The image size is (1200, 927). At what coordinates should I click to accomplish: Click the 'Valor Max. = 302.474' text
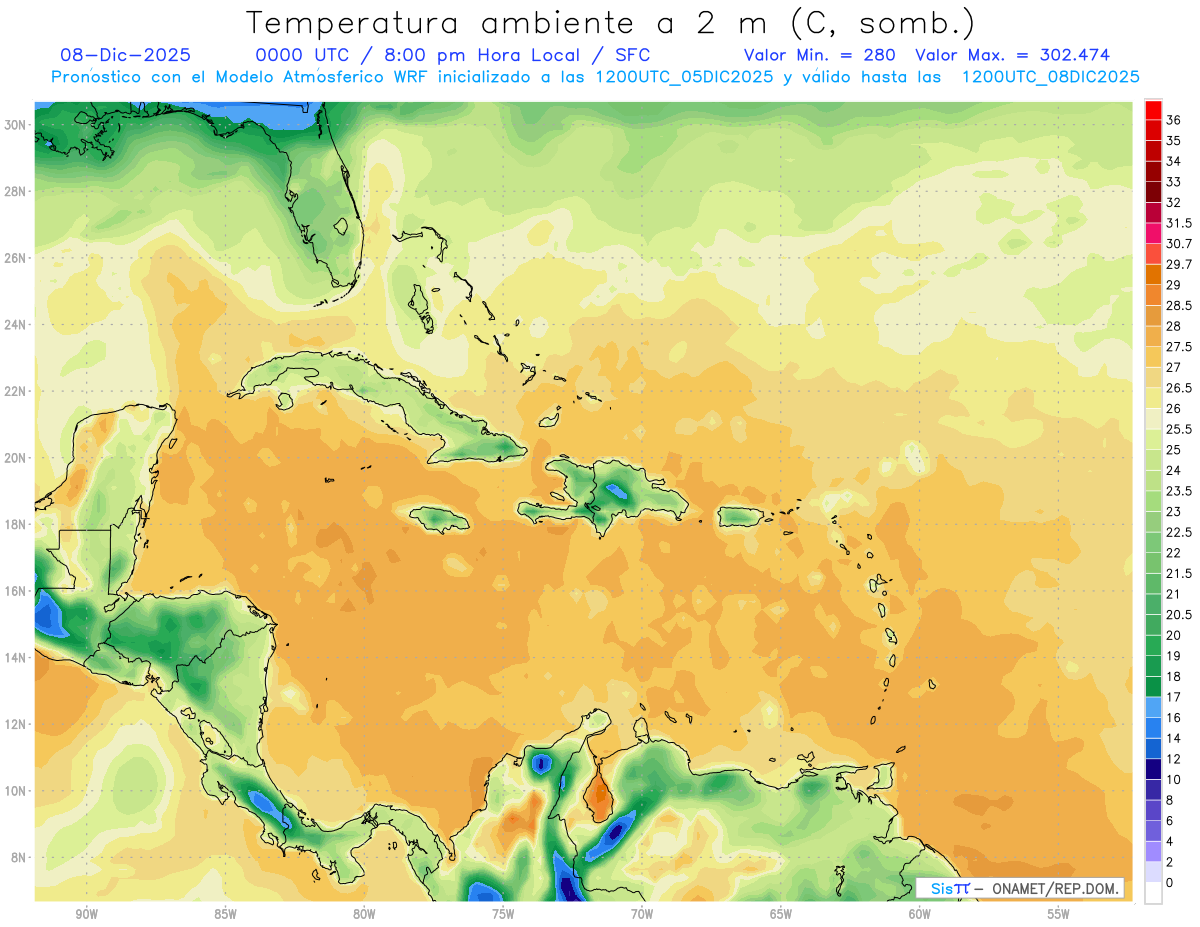[x=1012, y=55]
